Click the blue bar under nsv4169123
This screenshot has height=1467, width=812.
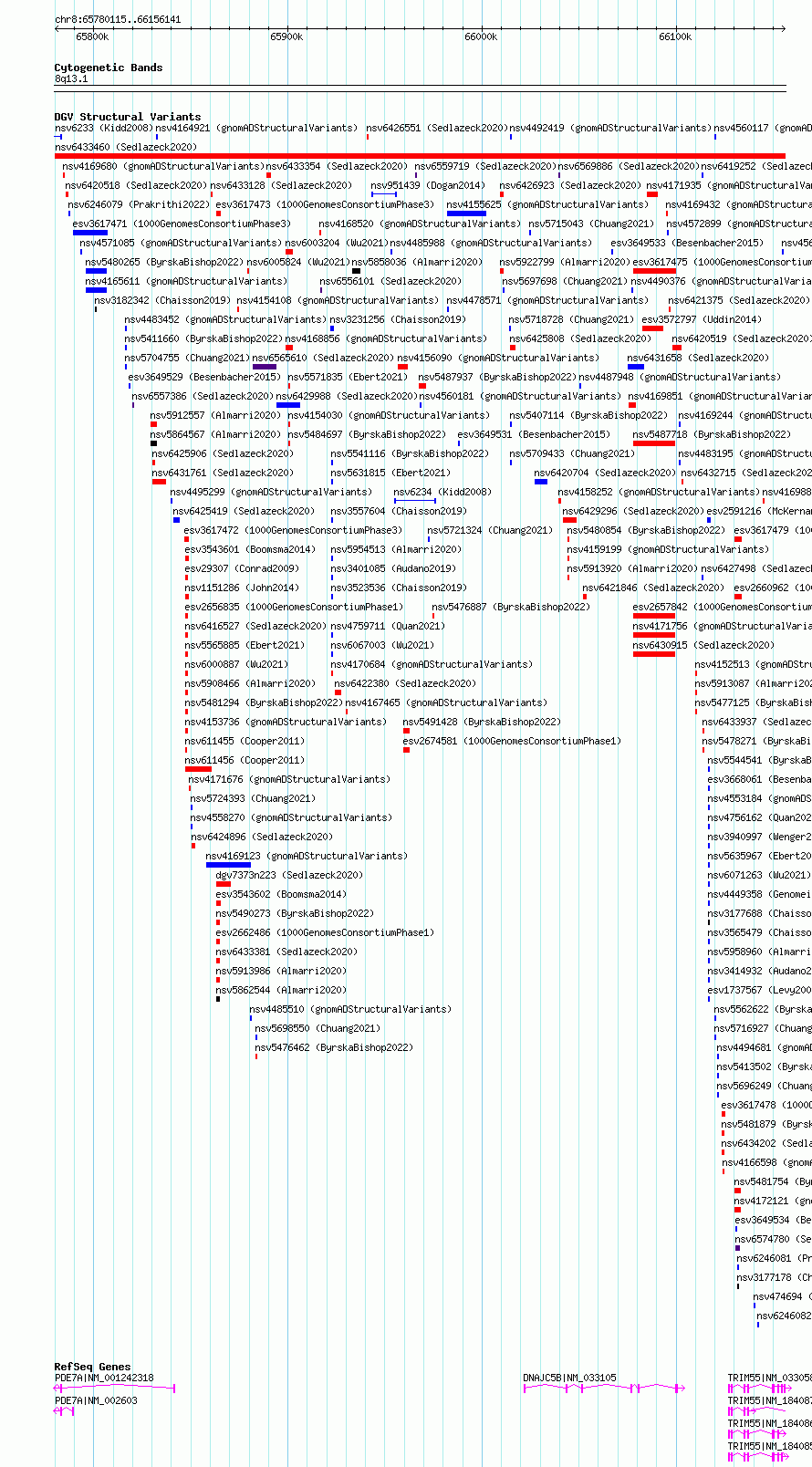point(228,865)
